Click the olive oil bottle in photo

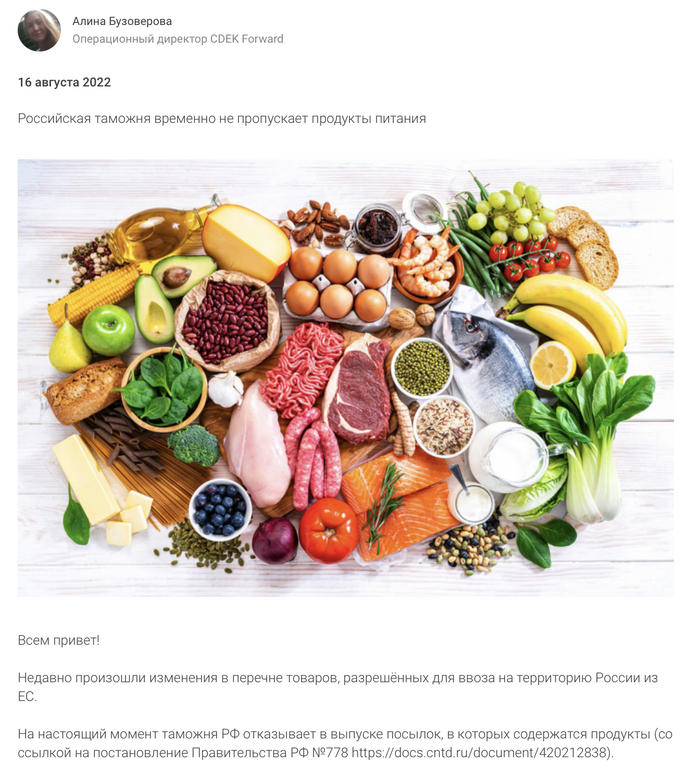pyautogui.click(x=159, y=233)
